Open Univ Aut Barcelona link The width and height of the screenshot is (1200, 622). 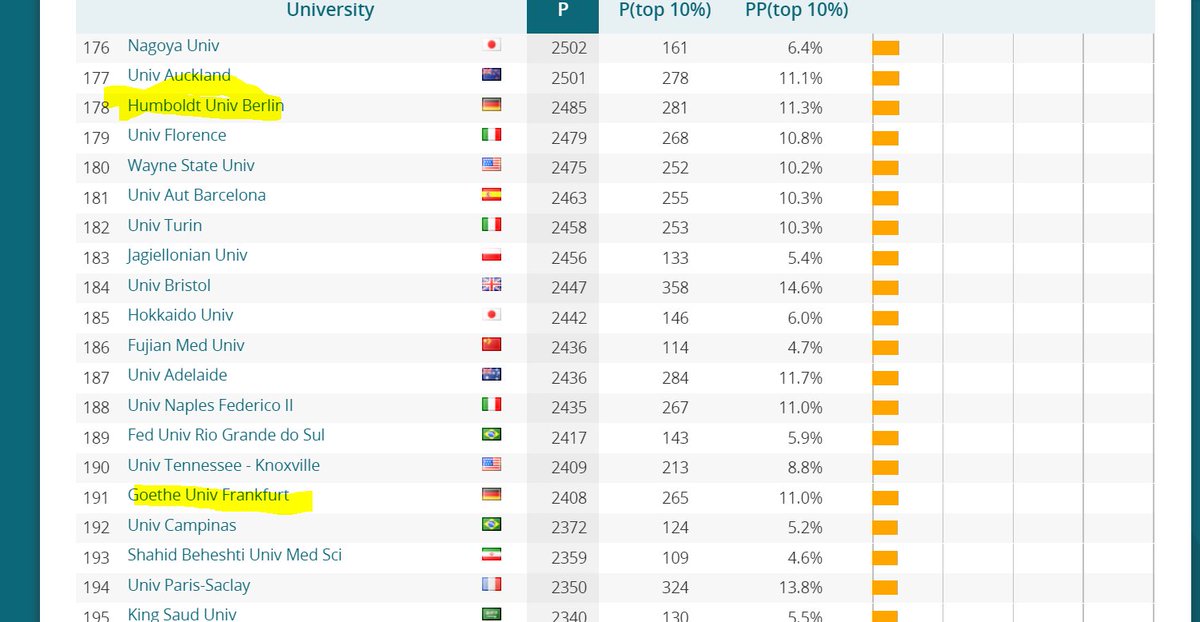196,196
